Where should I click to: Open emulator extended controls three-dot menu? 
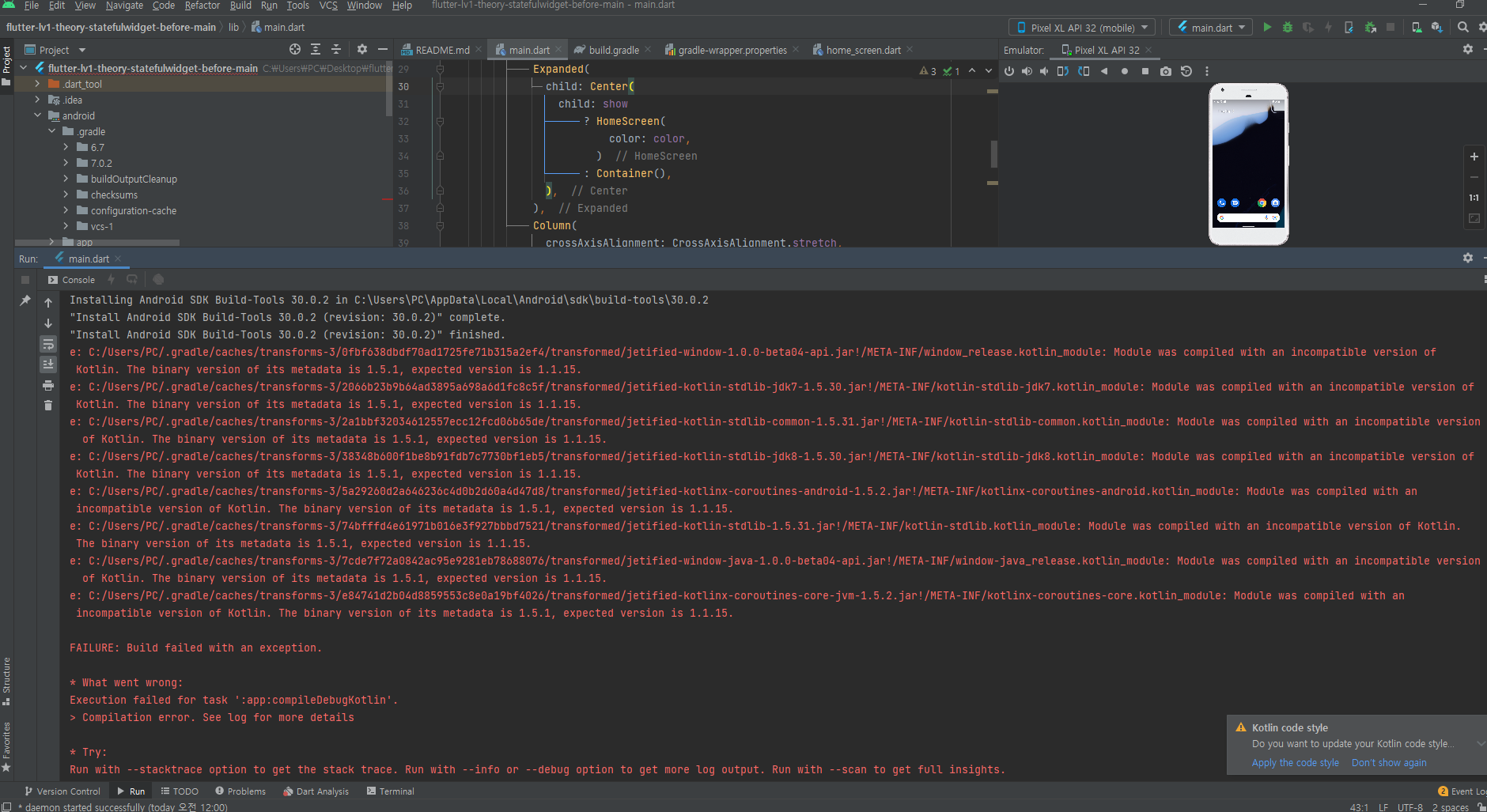pos(1207,71)
